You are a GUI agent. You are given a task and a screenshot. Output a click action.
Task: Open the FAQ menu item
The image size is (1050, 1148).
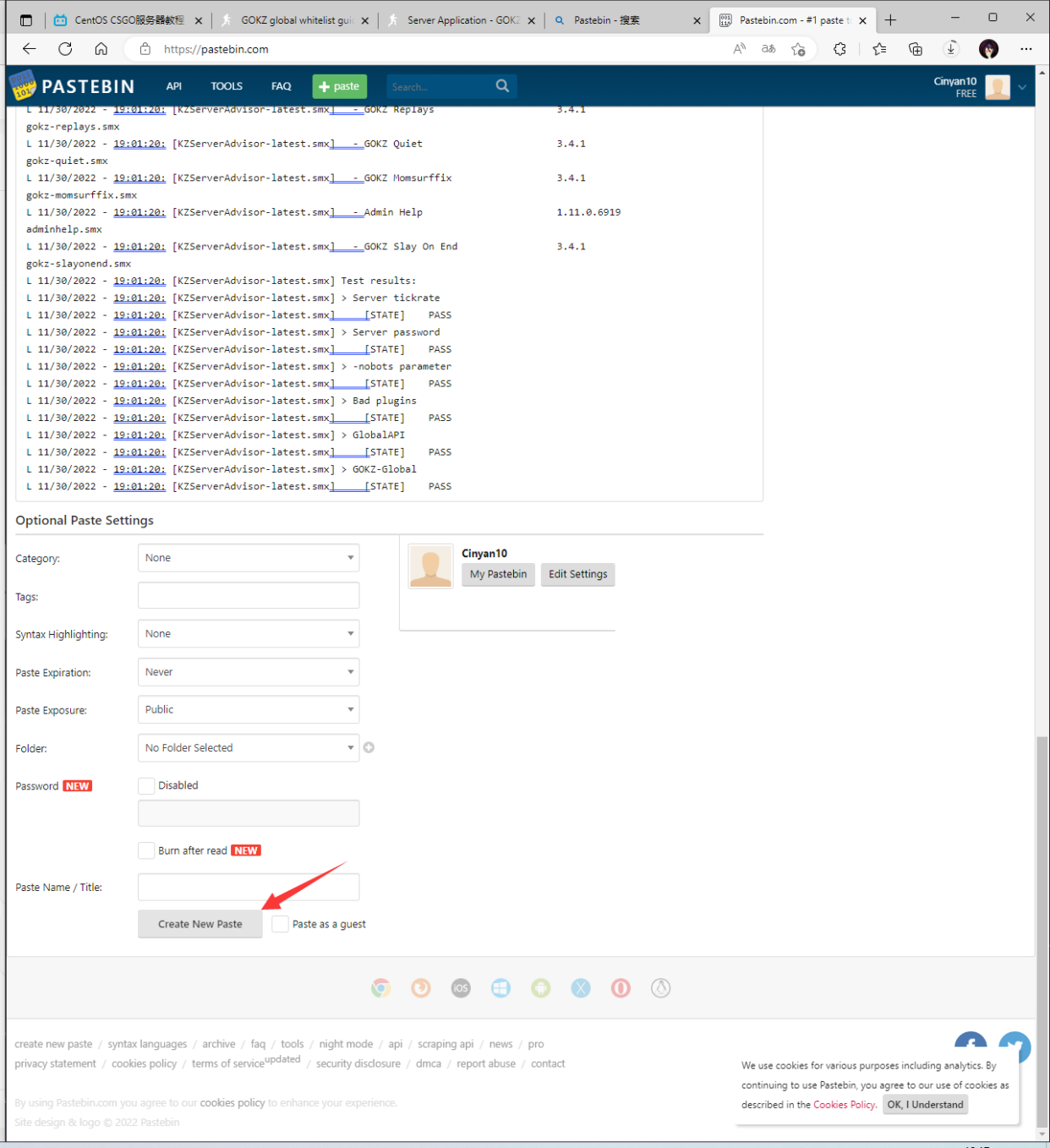pos(282,86)
